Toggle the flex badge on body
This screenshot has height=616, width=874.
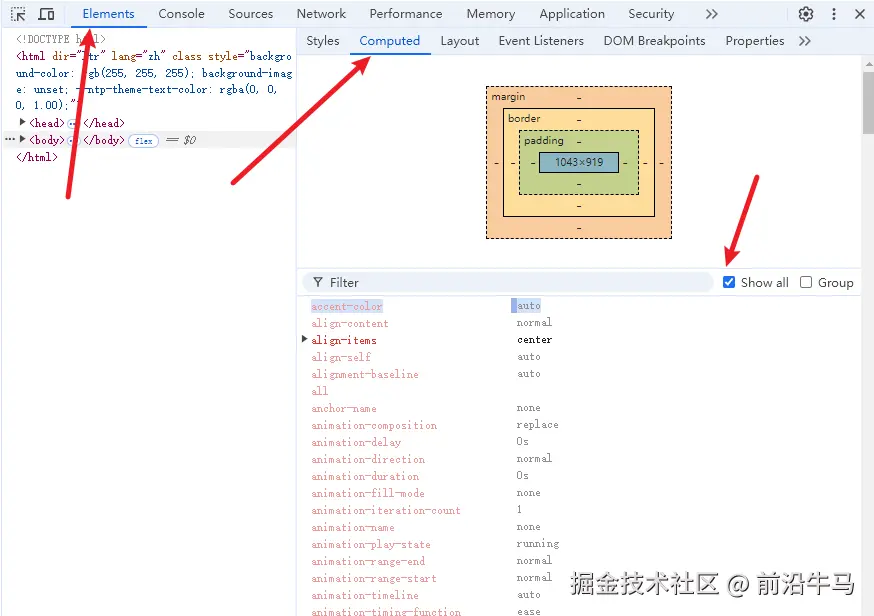coord(144,140)
